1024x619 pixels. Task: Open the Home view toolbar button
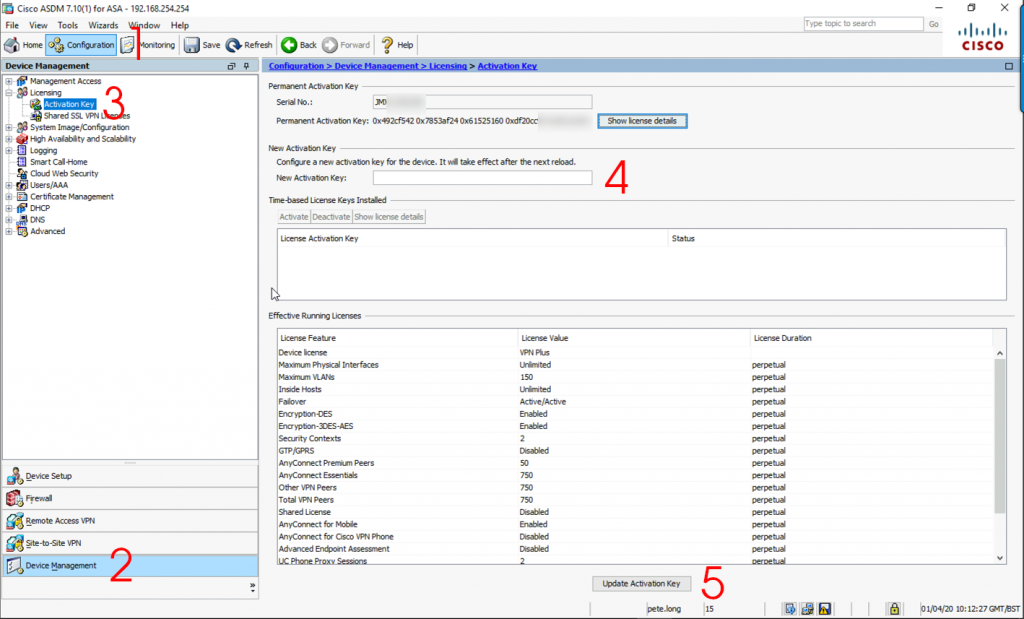(x=24, y=45)
